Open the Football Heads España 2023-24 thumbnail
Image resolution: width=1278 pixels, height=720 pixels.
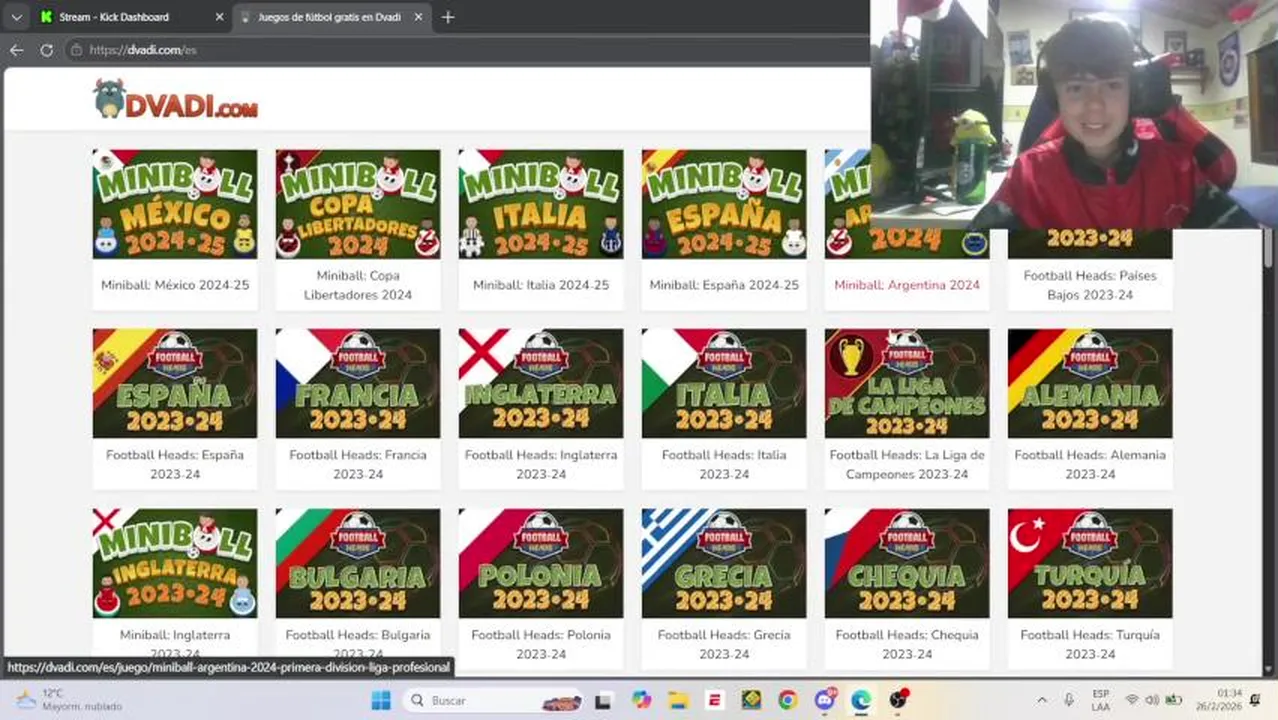pos(175,384)
